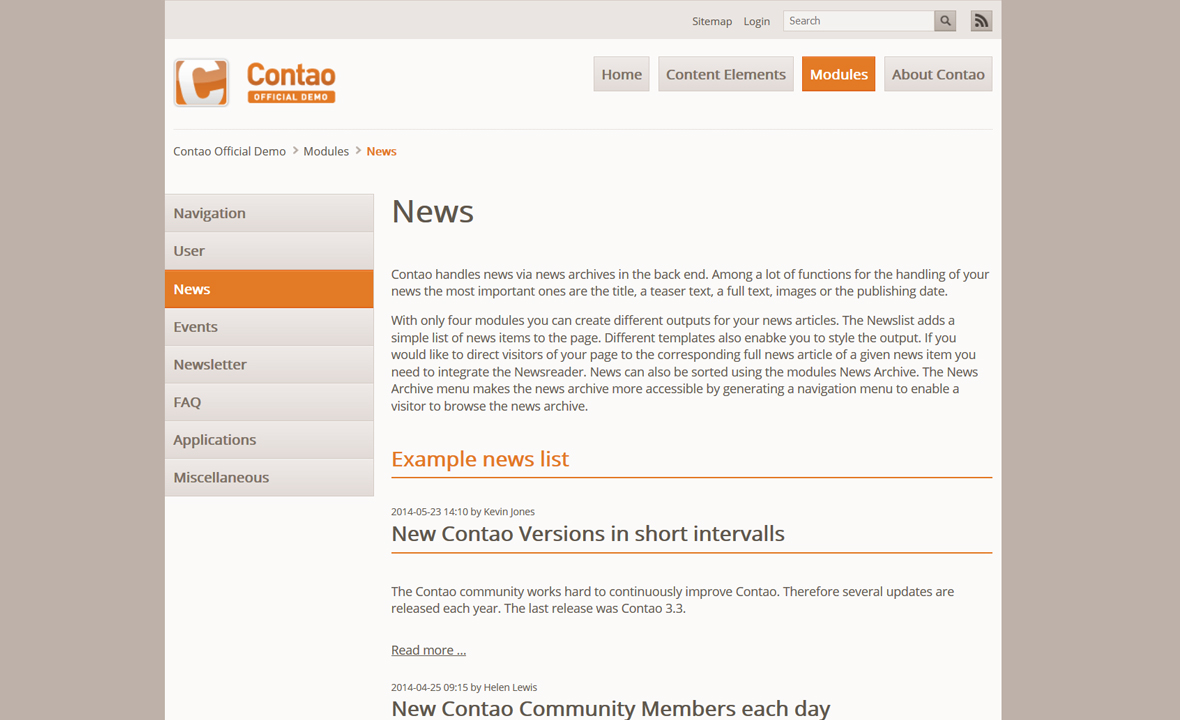Viewport: 1180px width, 720px height.
Task: Click the 2014-04-25 09:15 by Helen Lewis line
Action: [464, 688]
